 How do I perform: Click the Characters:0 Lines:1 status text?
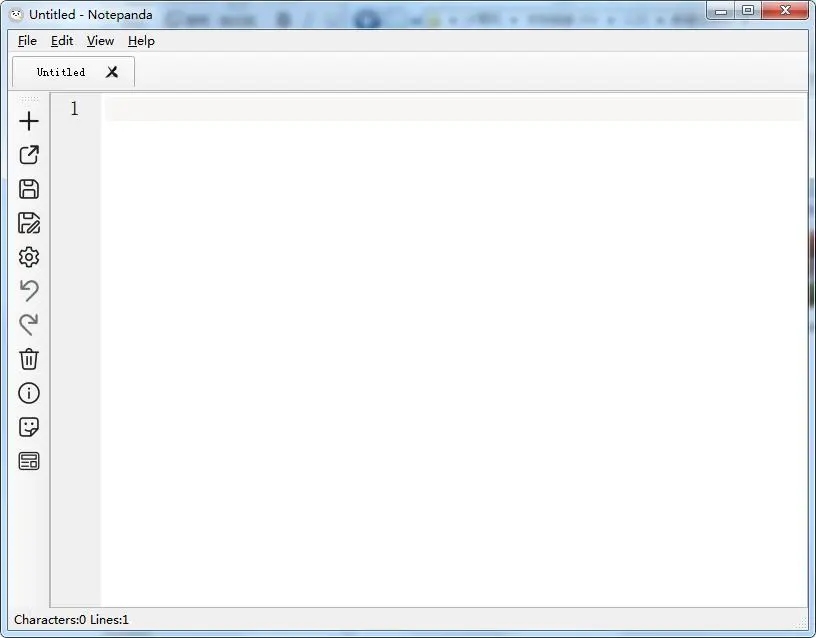click(71, 619)
